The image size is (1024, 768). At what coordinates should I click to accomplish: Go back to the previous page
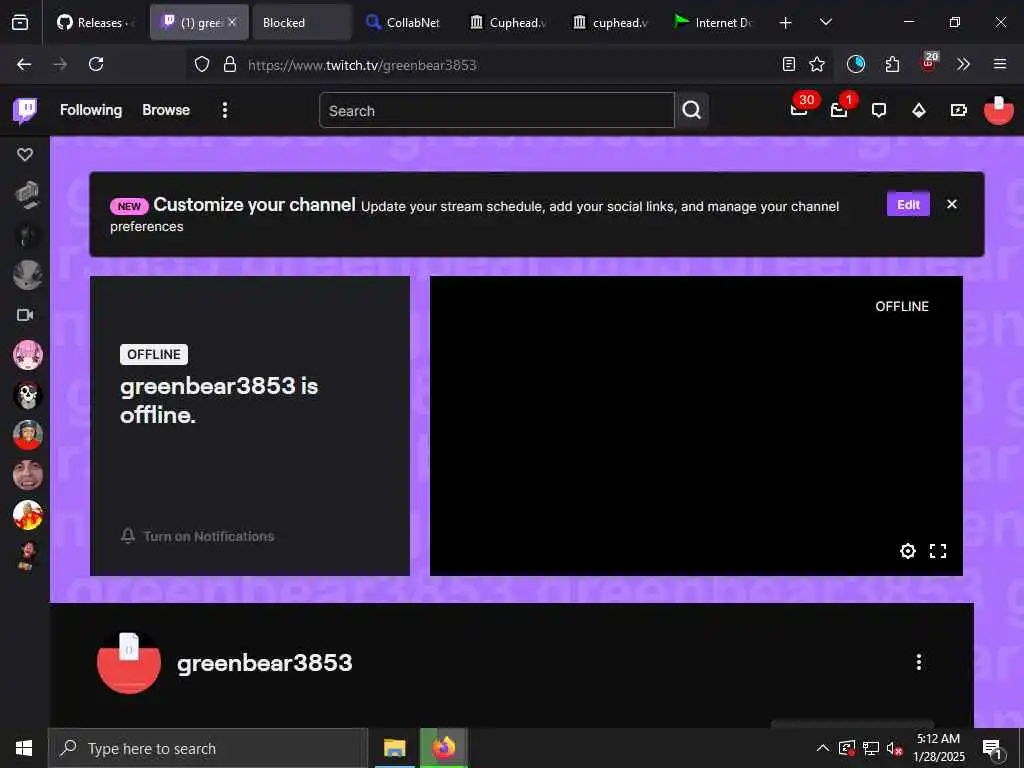[x=24, y=64]
